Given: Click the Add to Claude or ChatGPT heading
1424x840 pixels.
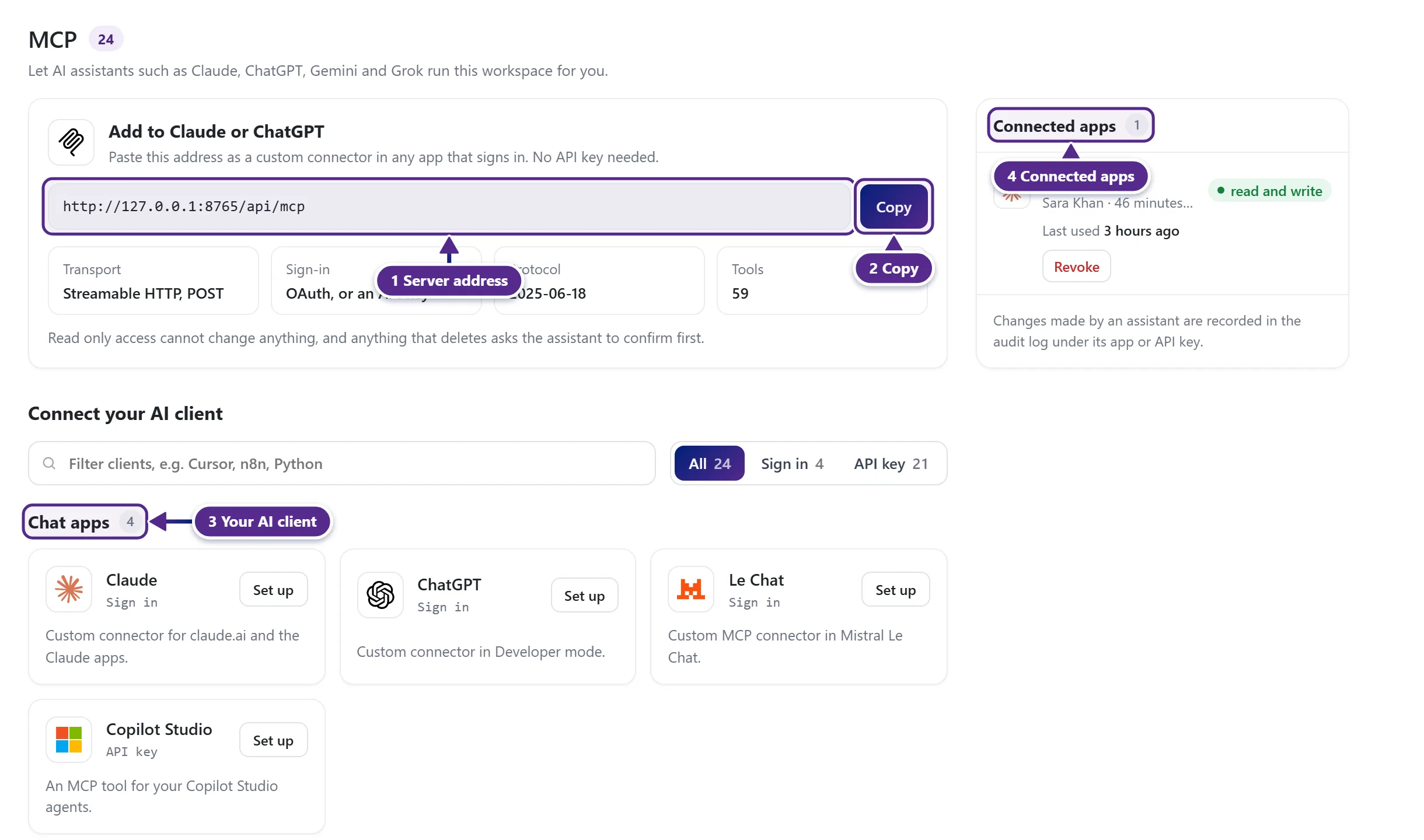Looking at the screenshot, I should 217,131.
